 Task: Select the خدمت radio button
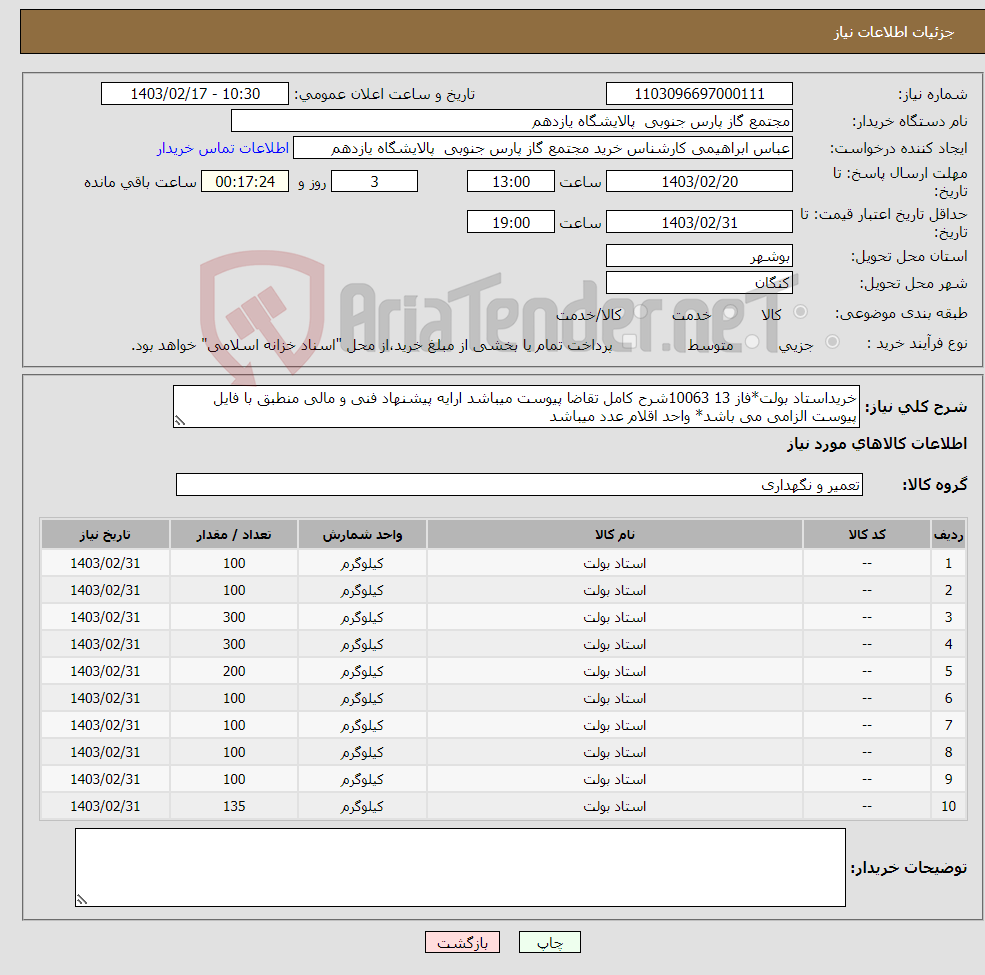(729, 312)
